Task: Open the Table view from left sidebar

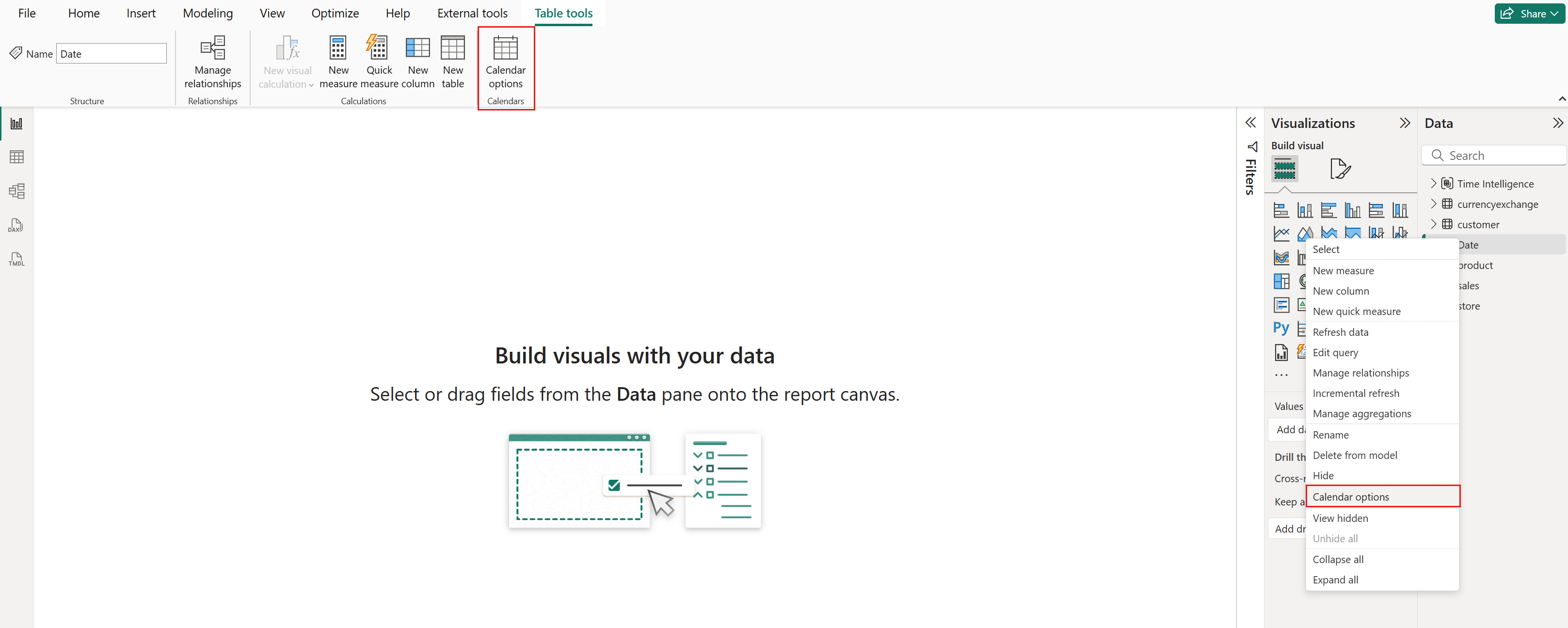Action: 16,157
